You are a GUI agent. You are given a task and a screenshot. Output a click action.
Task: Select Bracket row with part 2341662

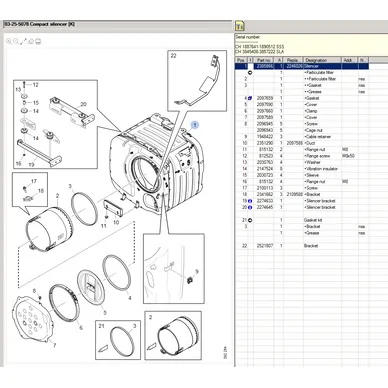(x=302, y=194)
